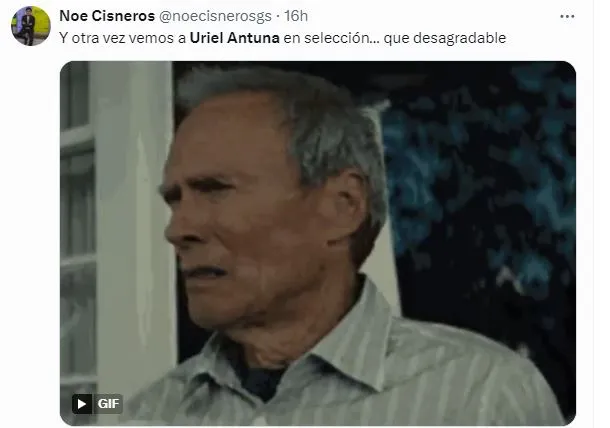Click the bolded Uriel Antuna text
Viewport: 610px width, 428px height.
[x=235, y=38]
